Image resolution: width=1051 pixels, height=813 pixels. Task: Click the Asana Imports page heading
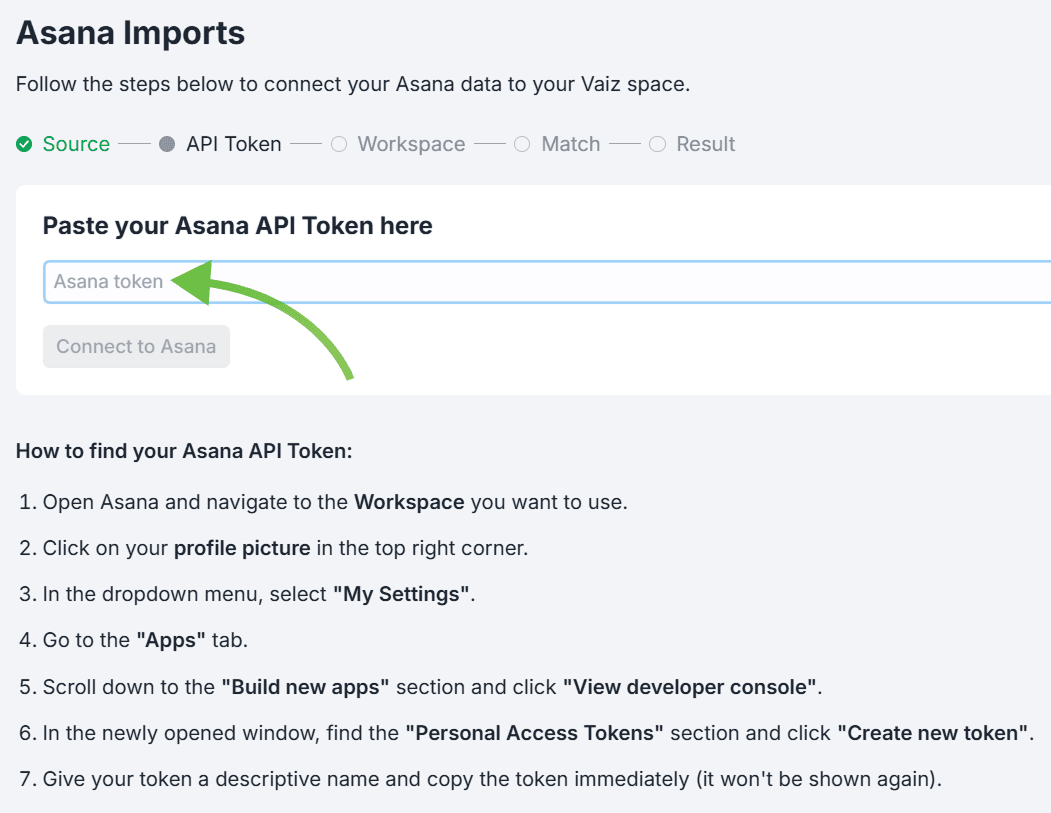click(x=131, y=33)
